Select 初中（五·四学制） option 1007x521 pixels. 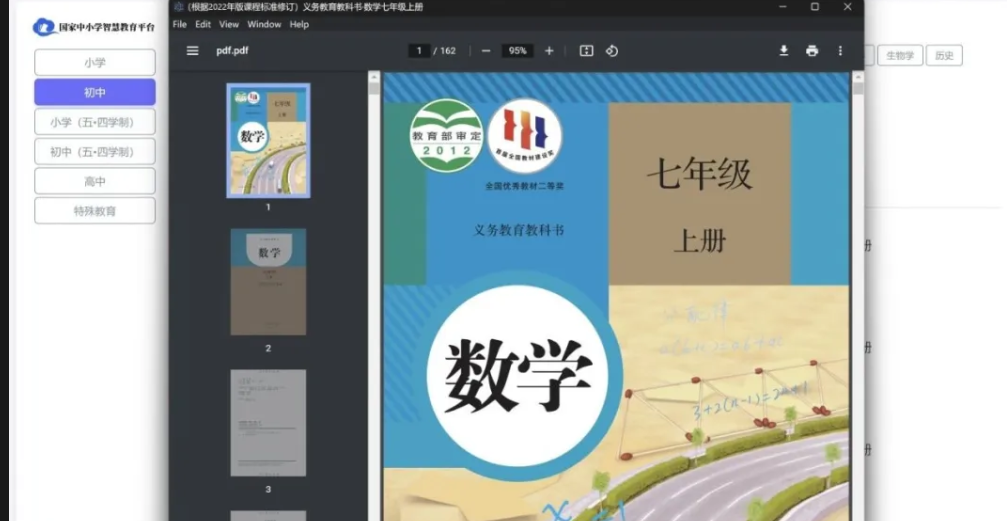[x=95, y=152]
